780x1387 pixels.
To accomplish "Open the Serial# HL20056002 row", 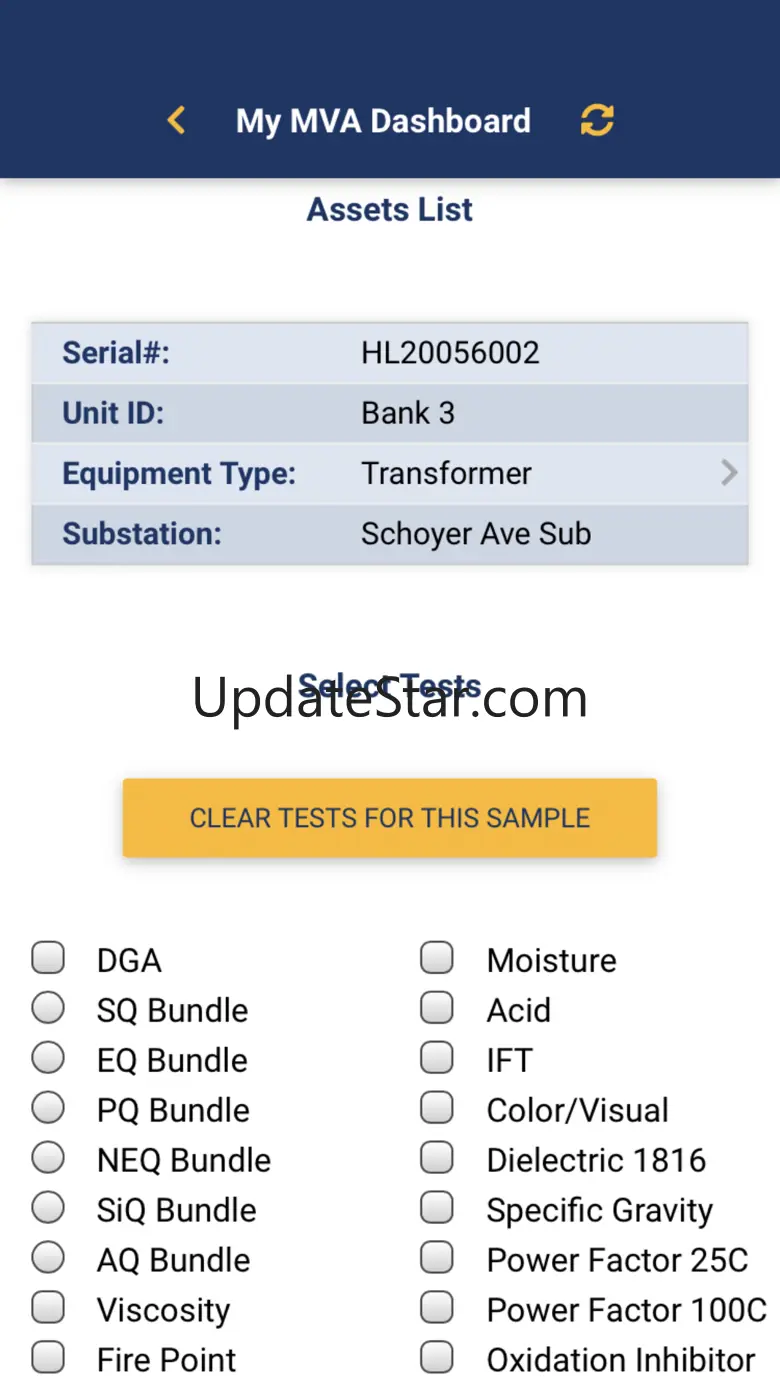I will pyautogui.click(x=390, y=353).
